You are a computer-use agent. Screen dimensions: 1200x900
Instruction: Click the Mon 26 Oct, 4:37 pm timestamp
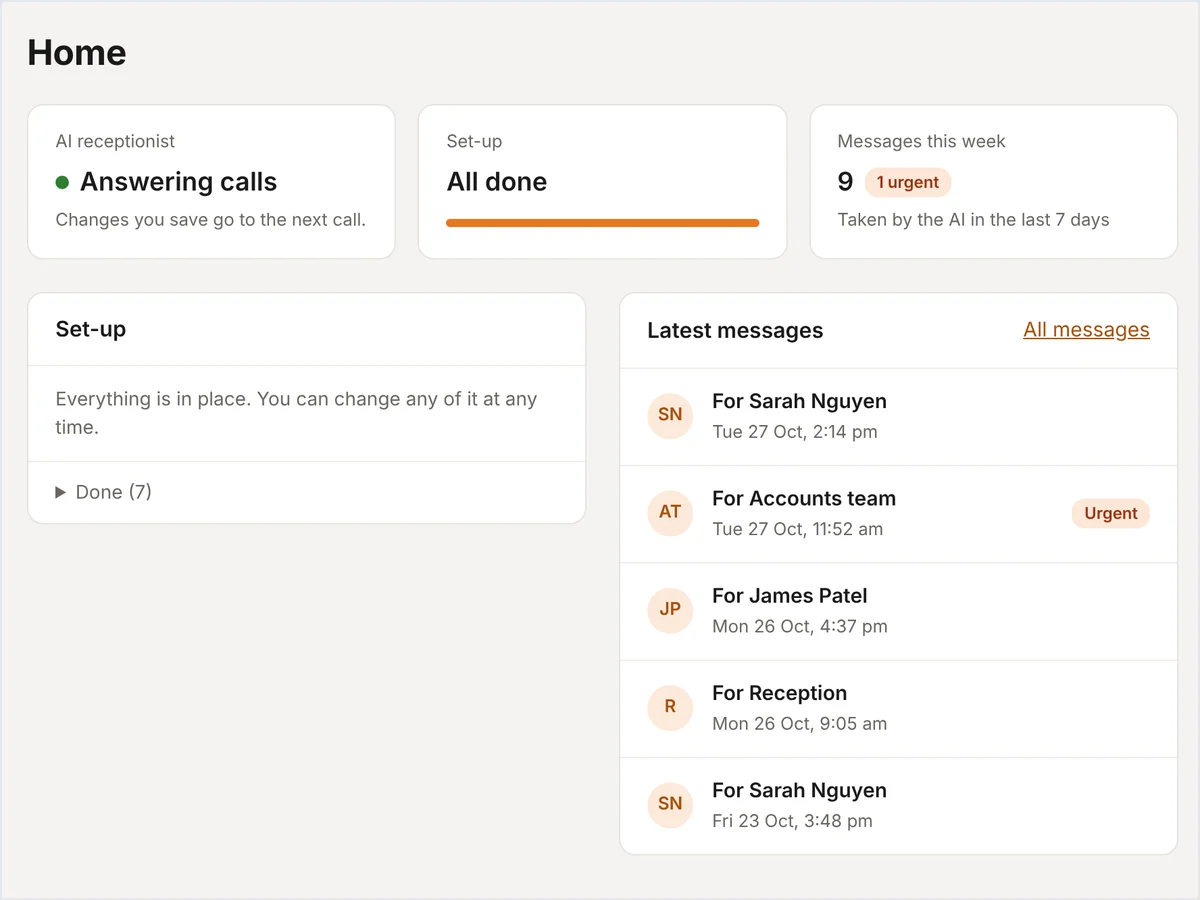click(800, 626)
